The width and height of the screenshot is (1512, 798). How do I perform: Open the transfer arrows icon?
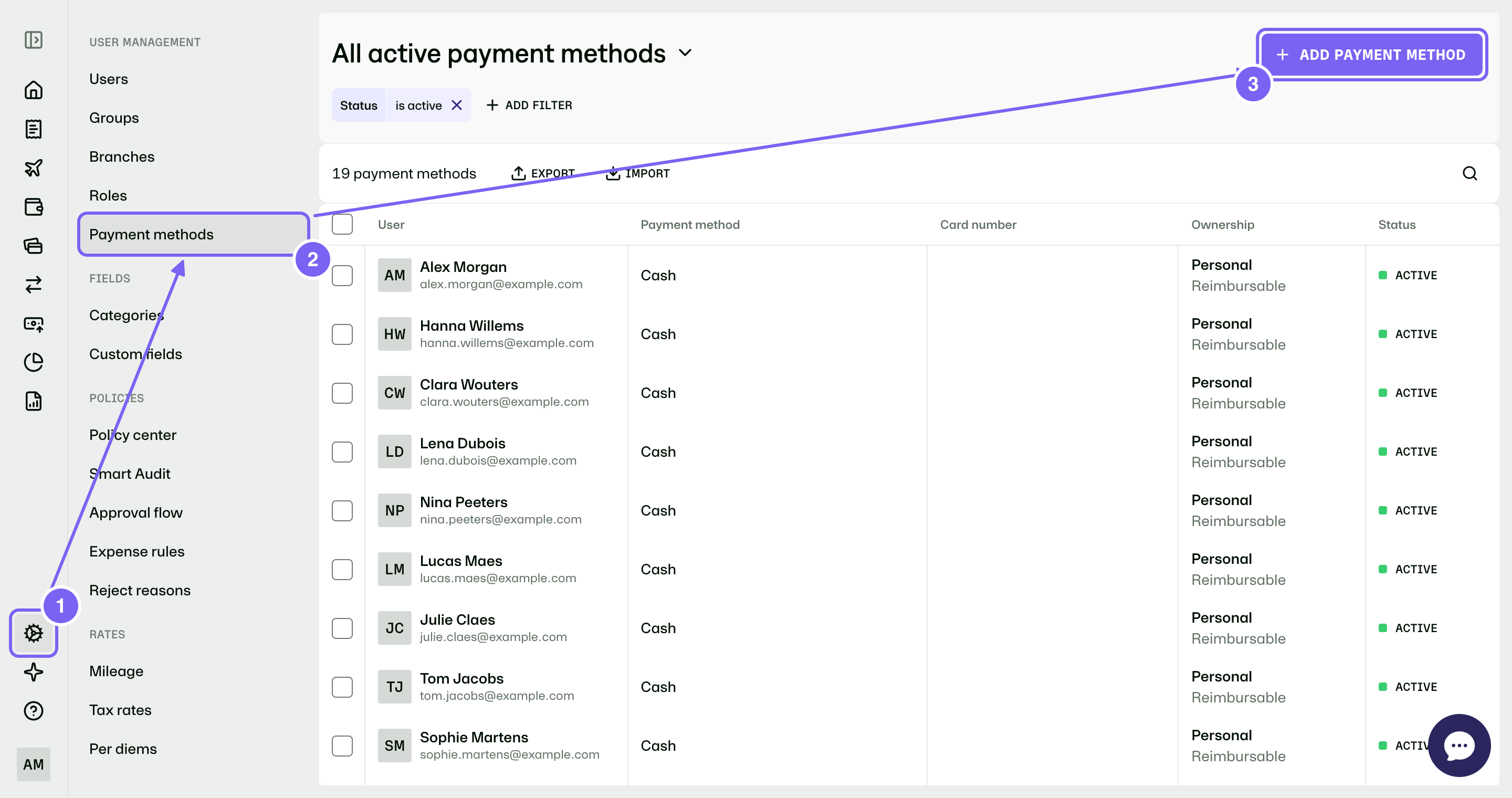coord(34,285)
